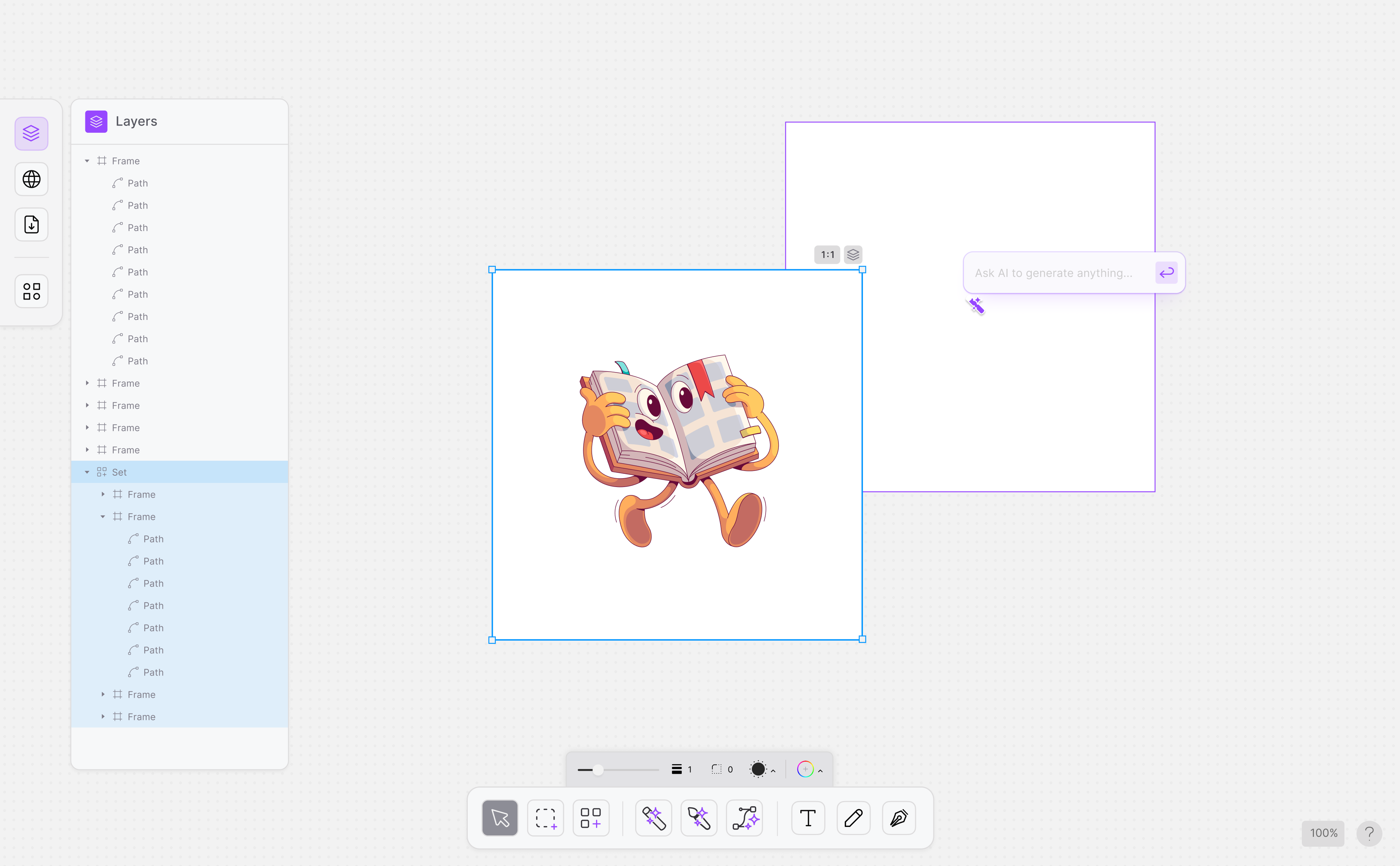Expand the last Frame in Set
The width and height of the screenshot is (1400, 866).
tap(103, 716)
